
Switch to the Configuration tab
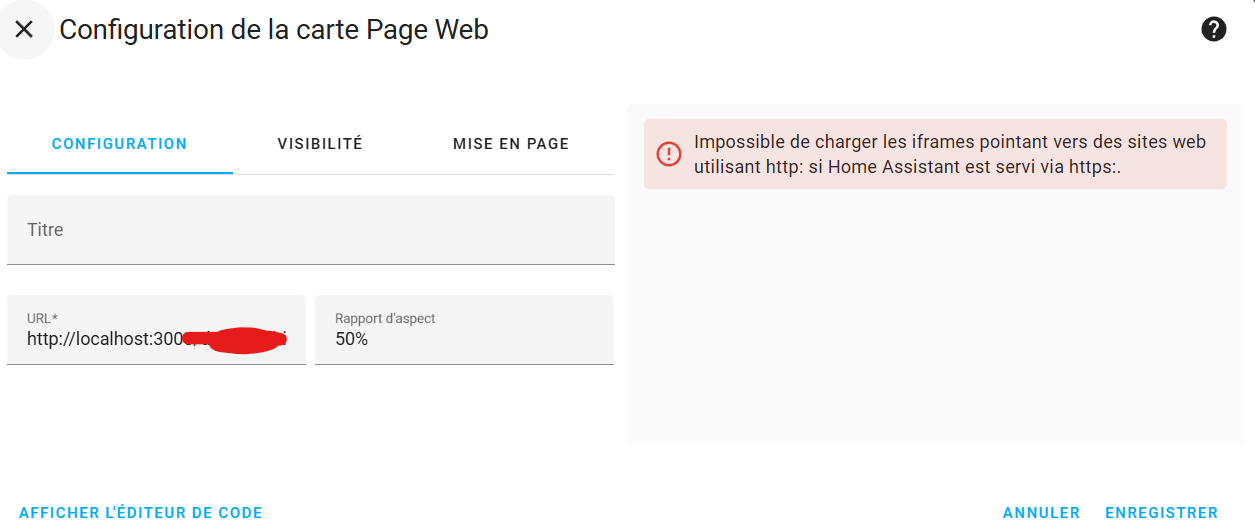119,144
